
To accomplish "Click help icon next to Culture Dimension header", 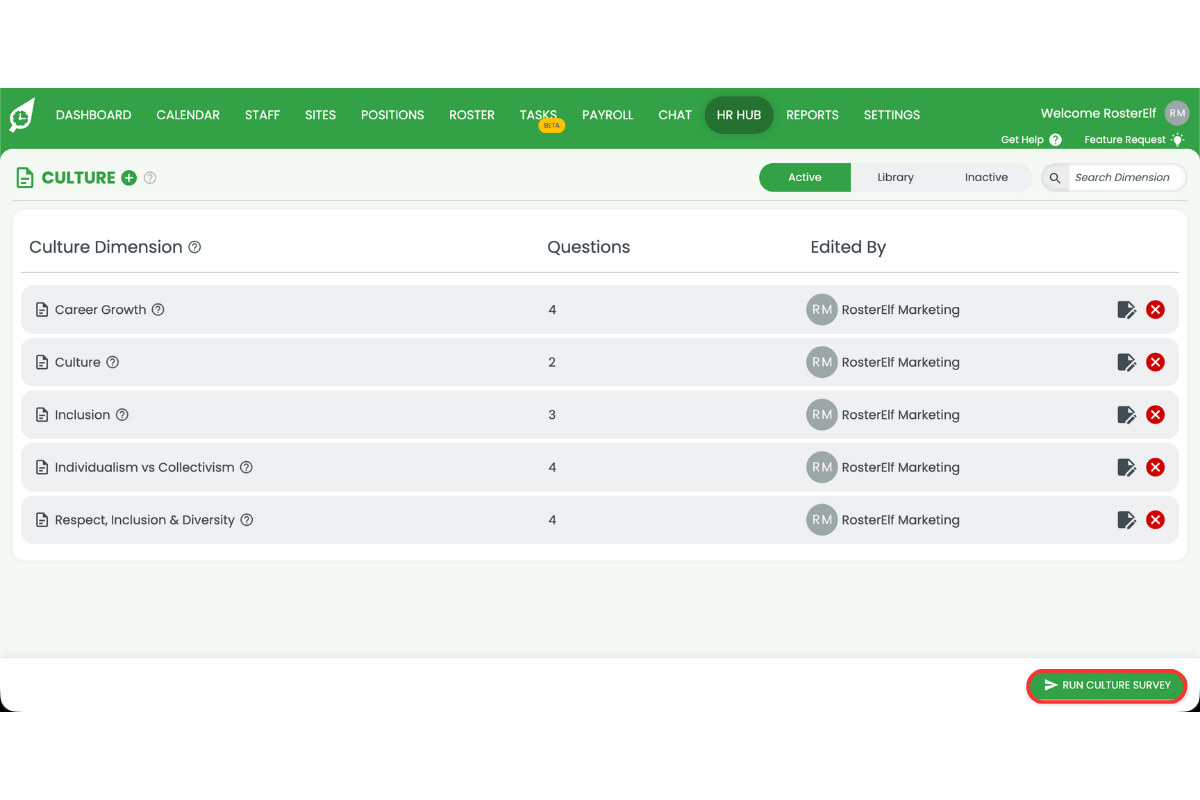I will 195,247.
